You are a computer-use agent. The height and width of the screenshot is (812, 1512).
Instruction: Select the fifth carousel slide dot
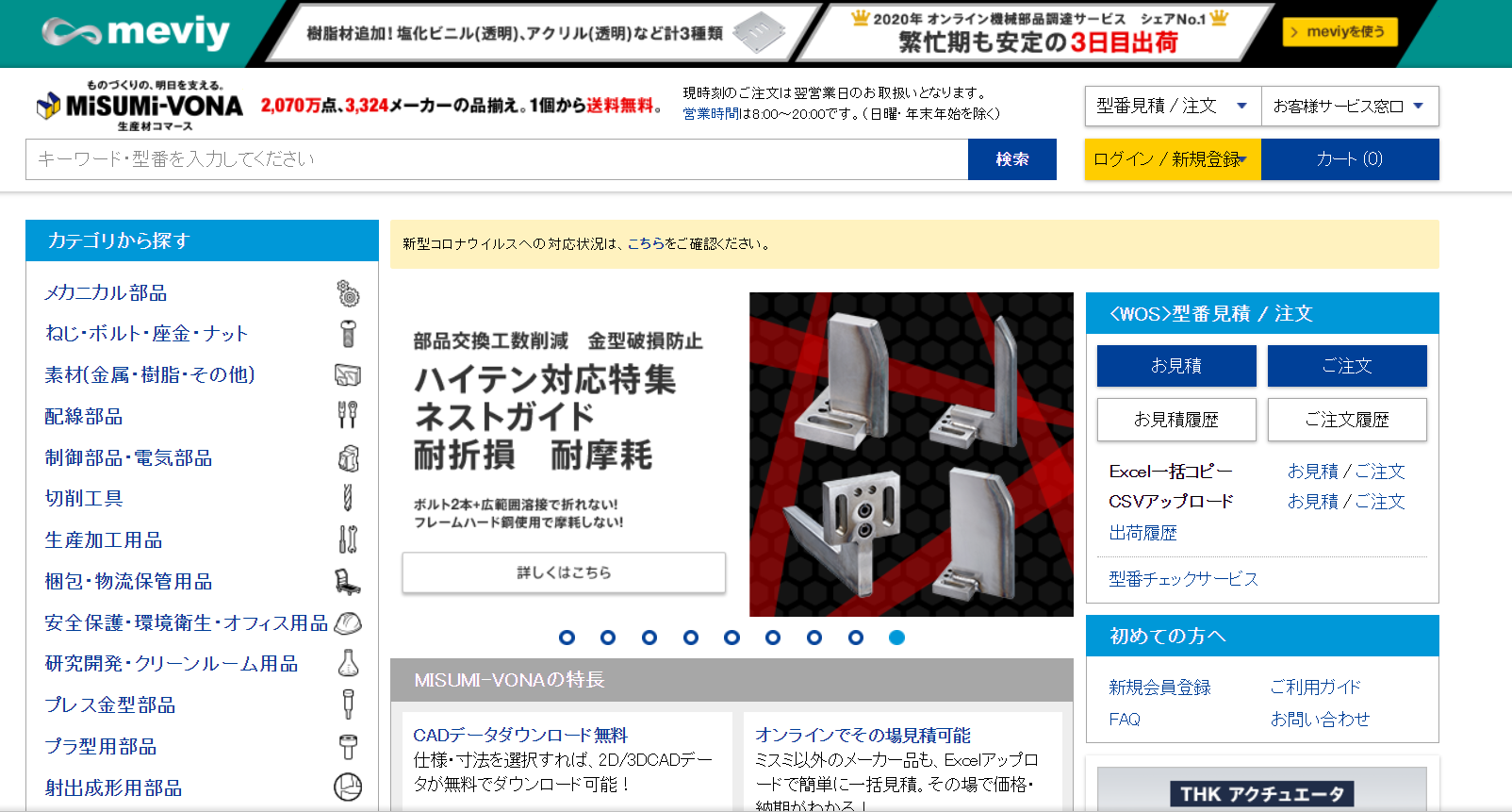point(731,638)
